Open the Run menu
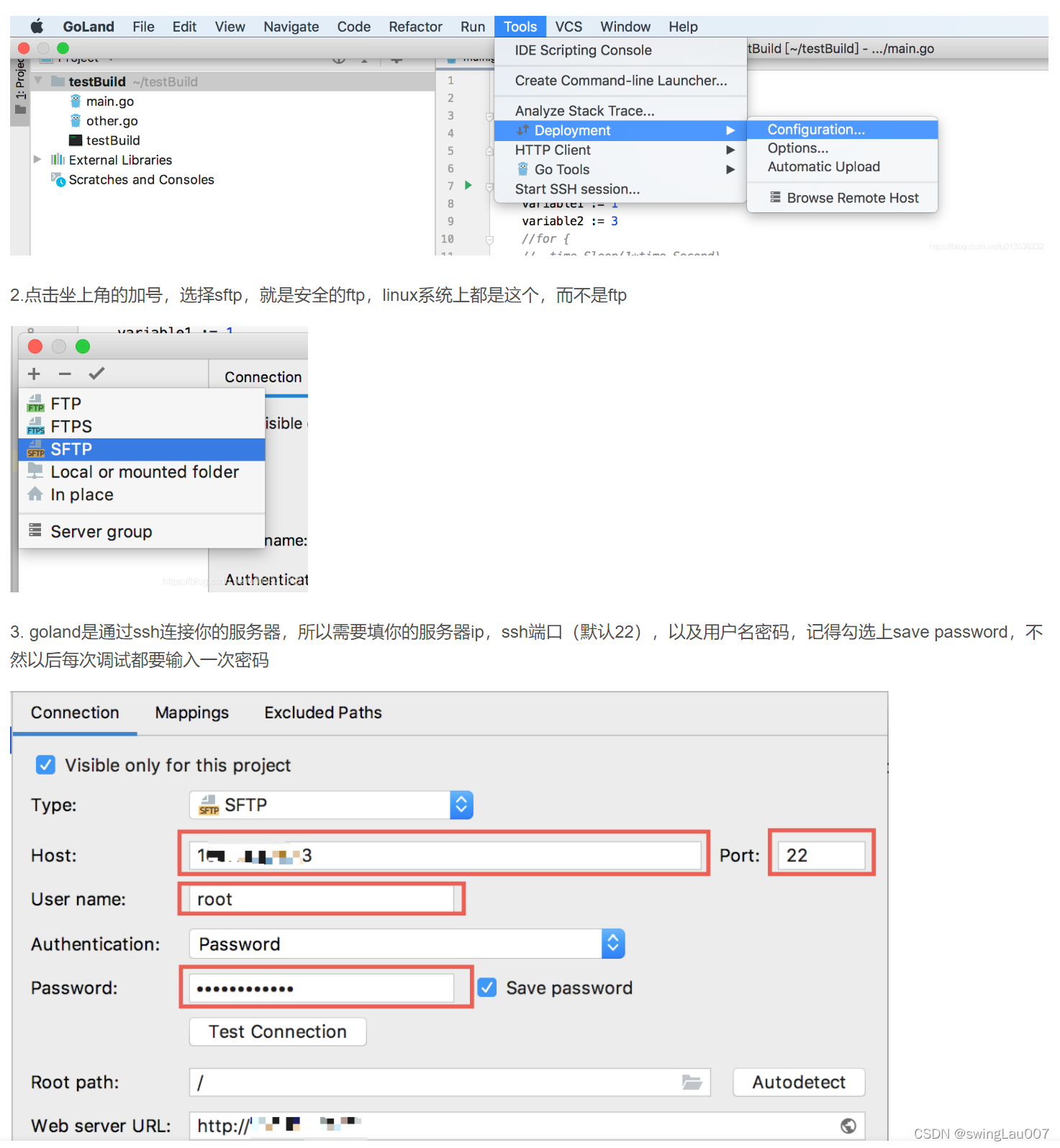Viewport: 1060px width, 1148px height. pos(473,27)
